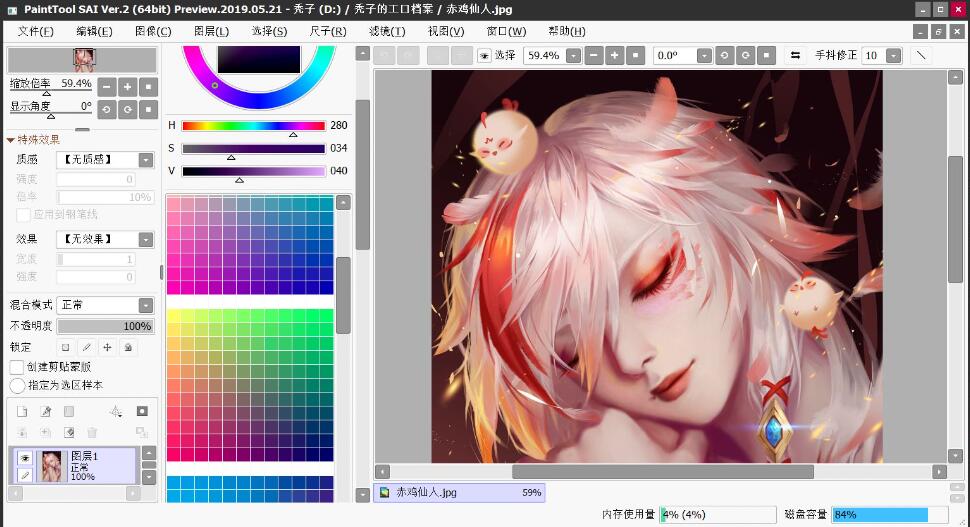Screen dimensions: 970x527
Task: Create a new normal layer
Action: click(22, 411)
